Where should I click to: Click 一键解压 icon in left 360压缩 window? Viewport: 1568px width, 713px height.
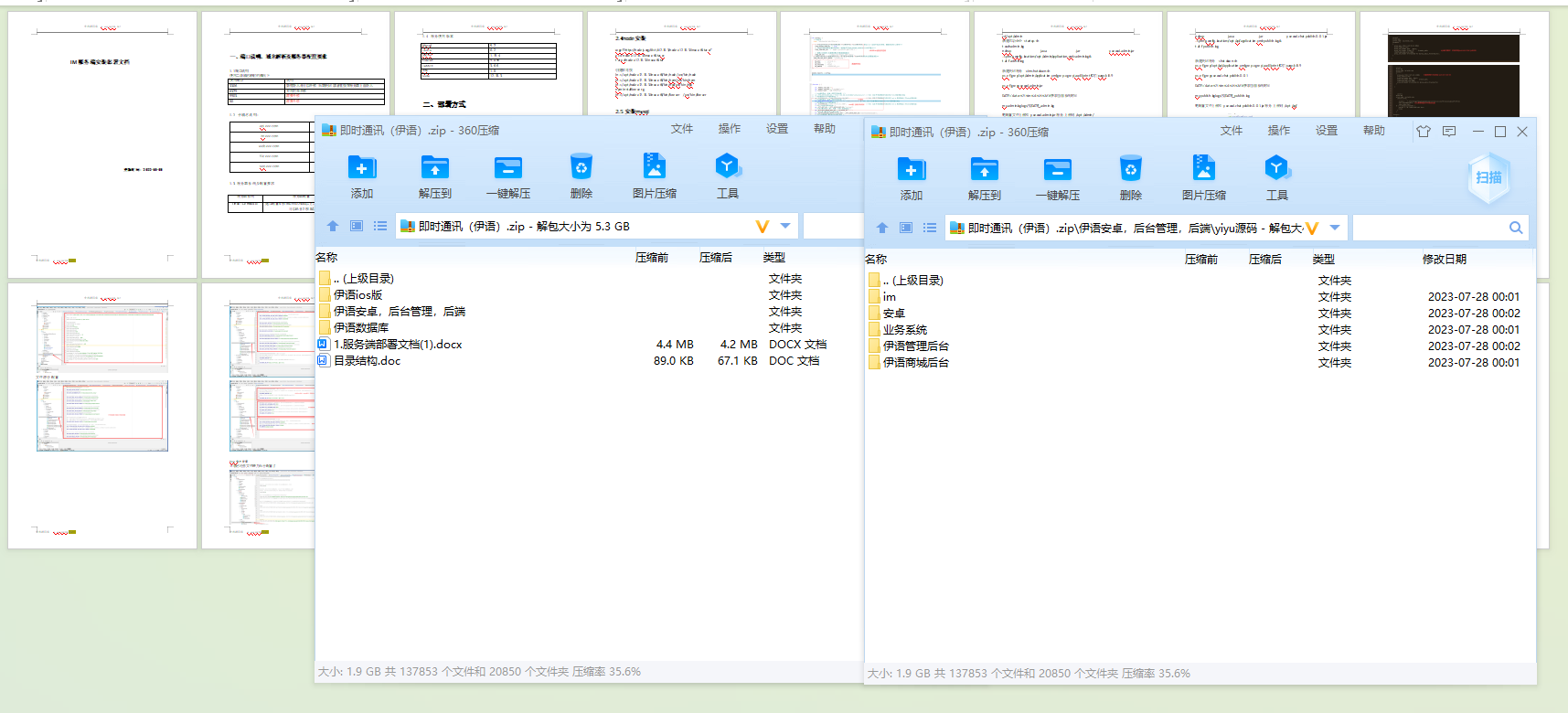(x=508, y=167)
